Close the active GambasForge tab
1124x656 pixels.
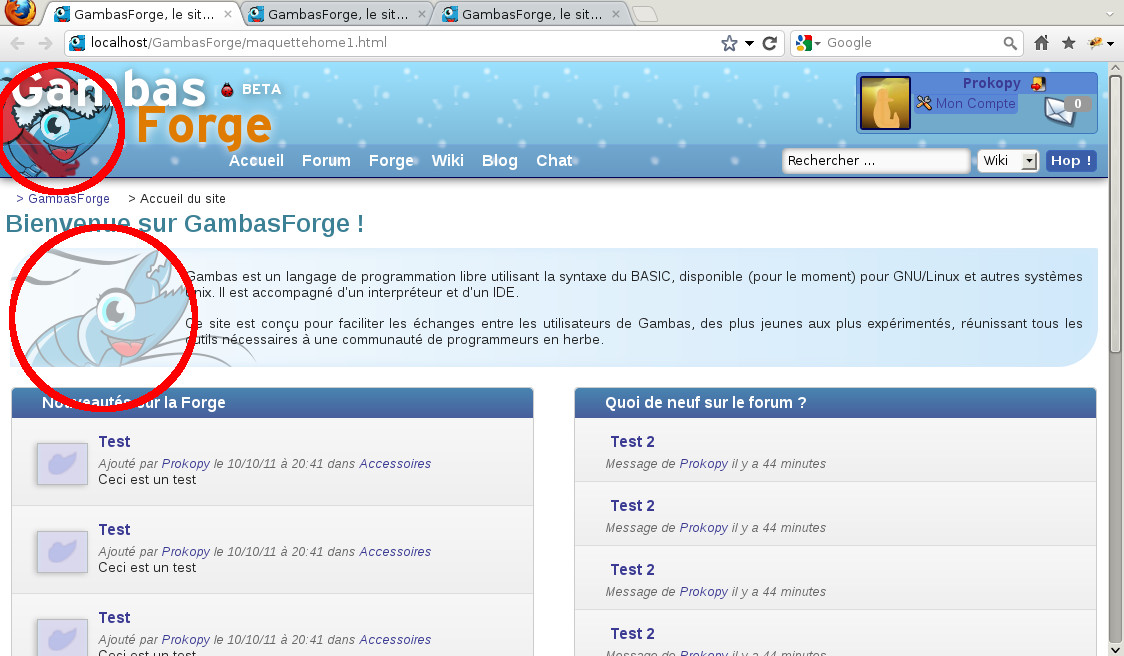[x=227, y=14]
